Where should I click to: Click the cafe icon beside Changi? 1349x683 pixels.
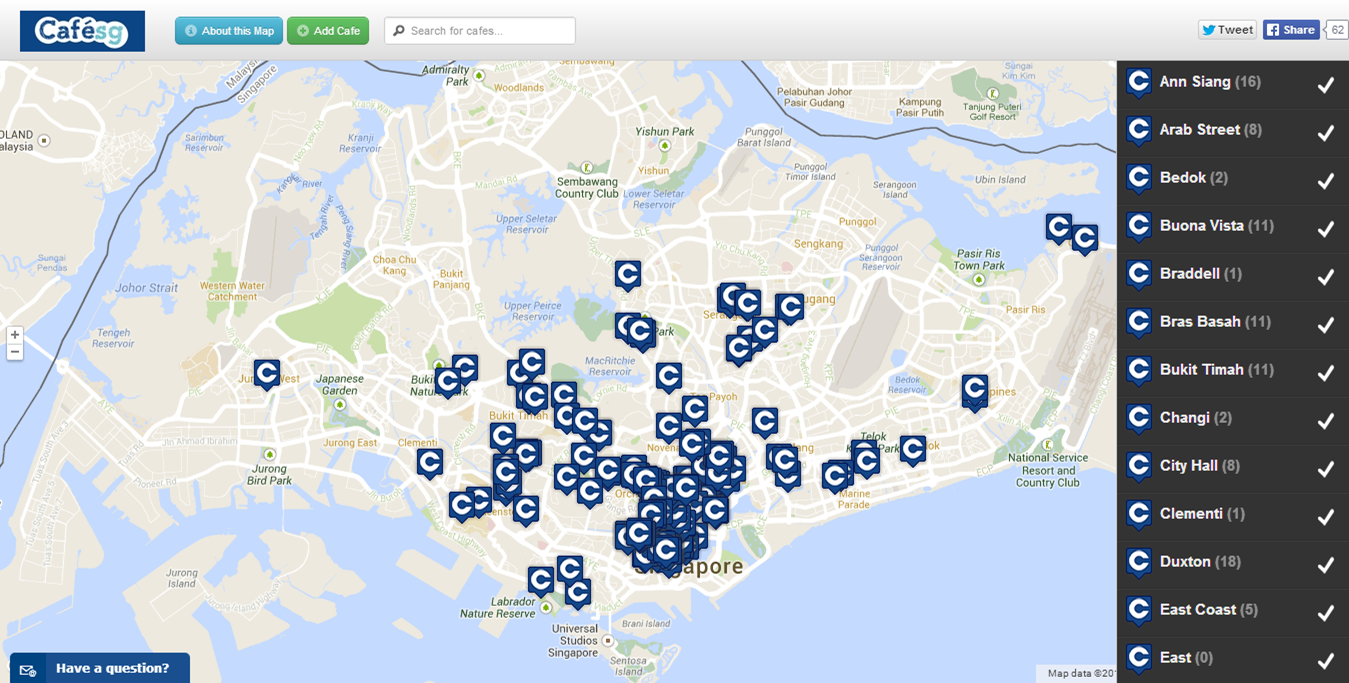tap(1138, 419)
